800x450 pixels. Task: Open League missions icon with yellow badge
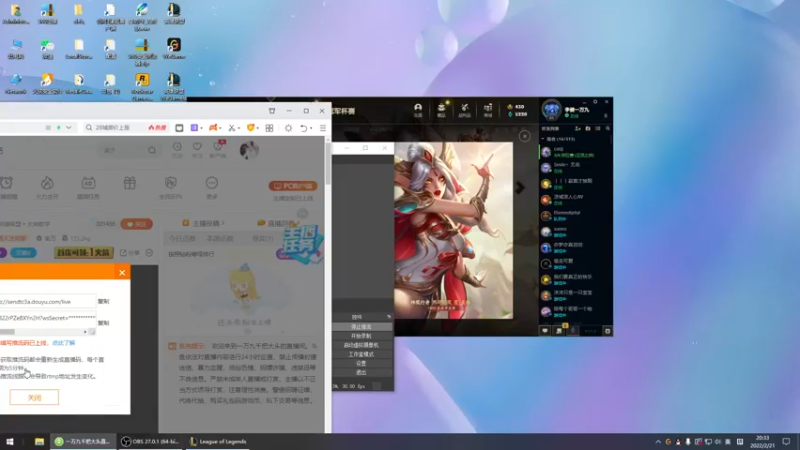[x=559, y=330]
